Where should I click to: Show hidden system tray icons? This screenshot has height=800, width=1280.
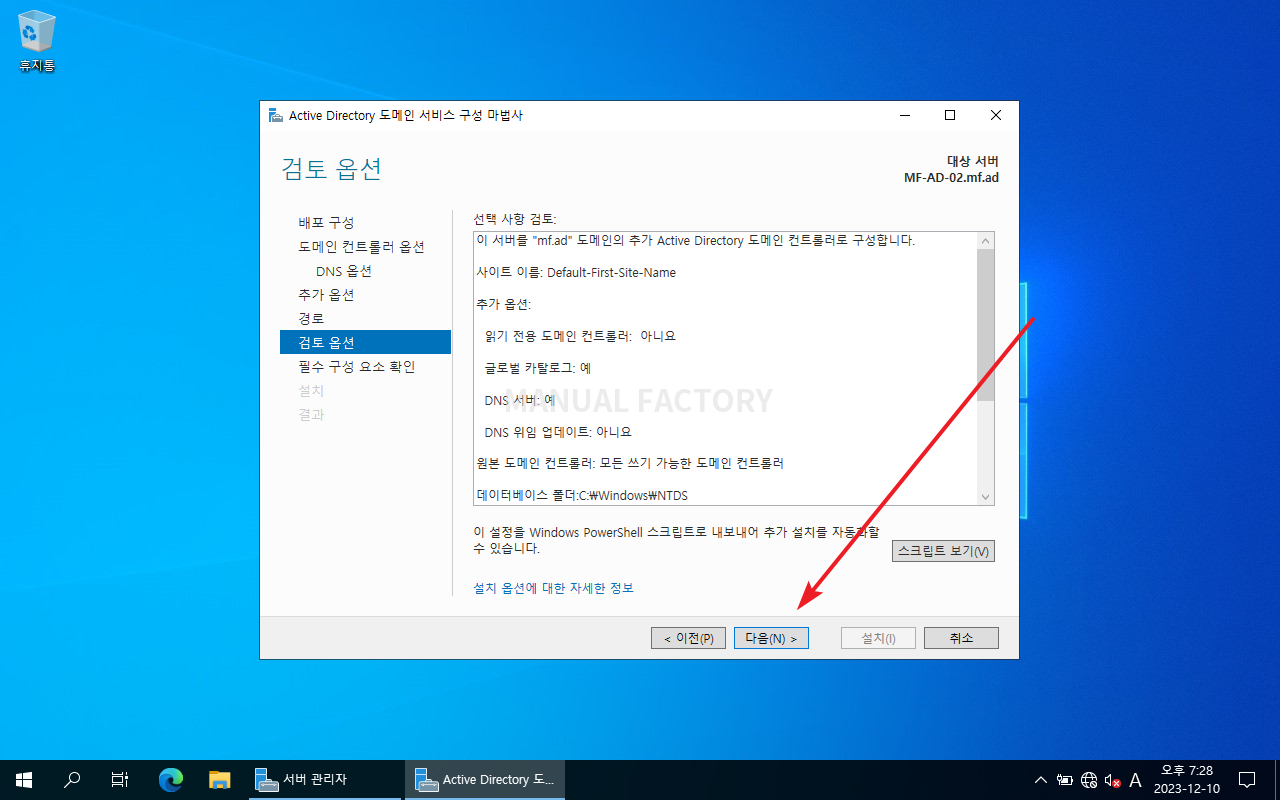pos(1041,780)
